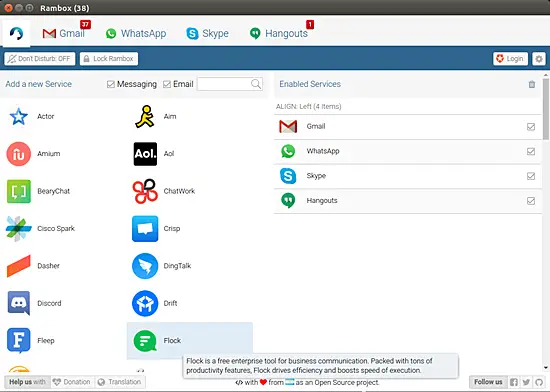The height and width of the screenshot is (392, 550).
Task: Add the Amium service icon
Action: 19,154
